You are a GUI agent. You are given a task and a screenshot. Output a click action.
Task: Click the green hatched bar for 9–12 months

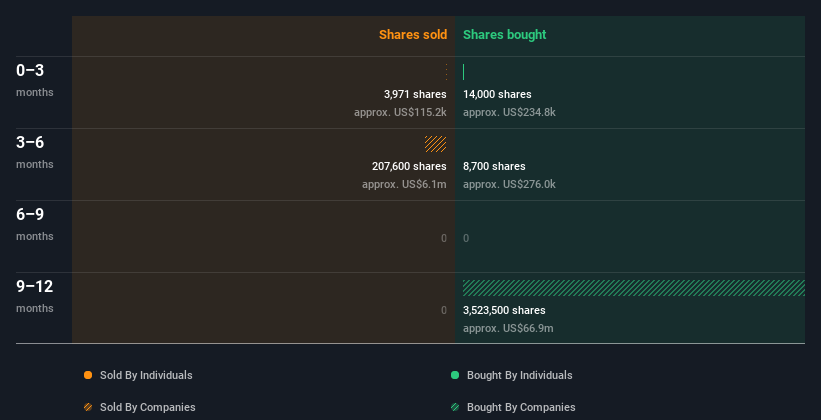pyautogui.click(x=633, y=288)
